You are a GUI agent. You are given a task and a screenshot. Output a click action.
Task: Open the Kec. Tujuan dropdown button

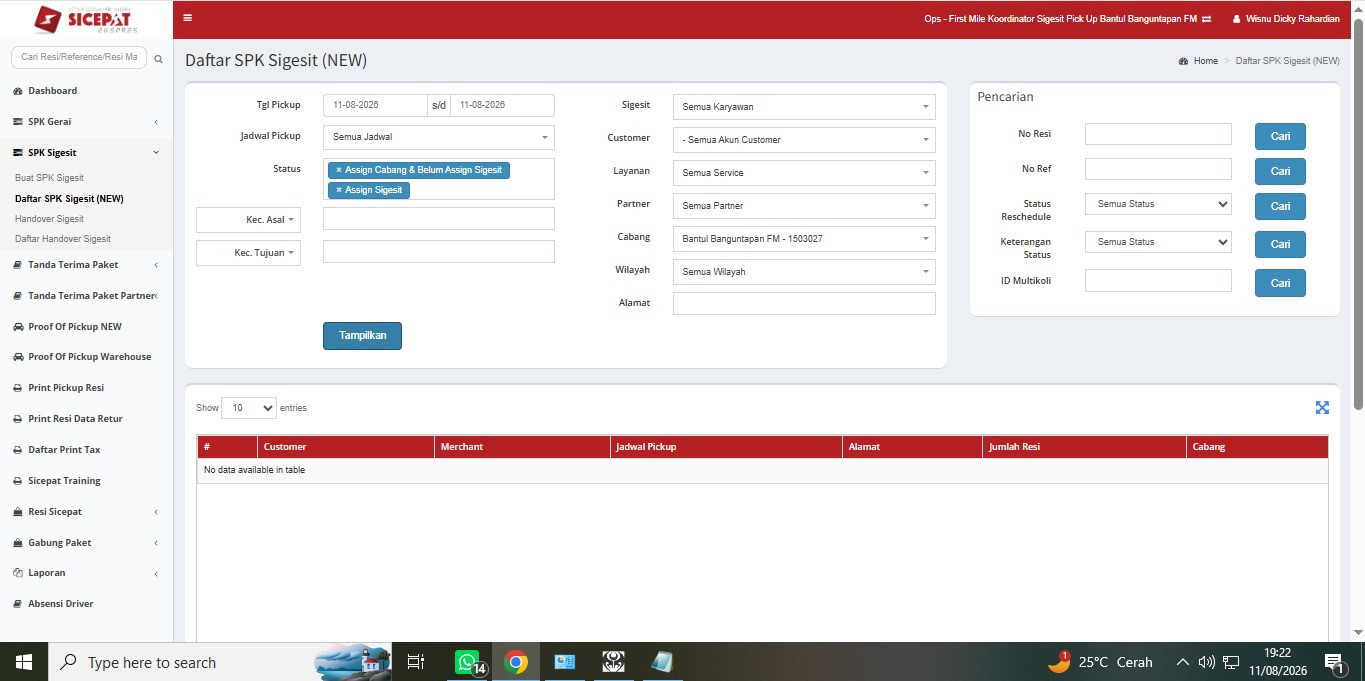tap(248, 253)
